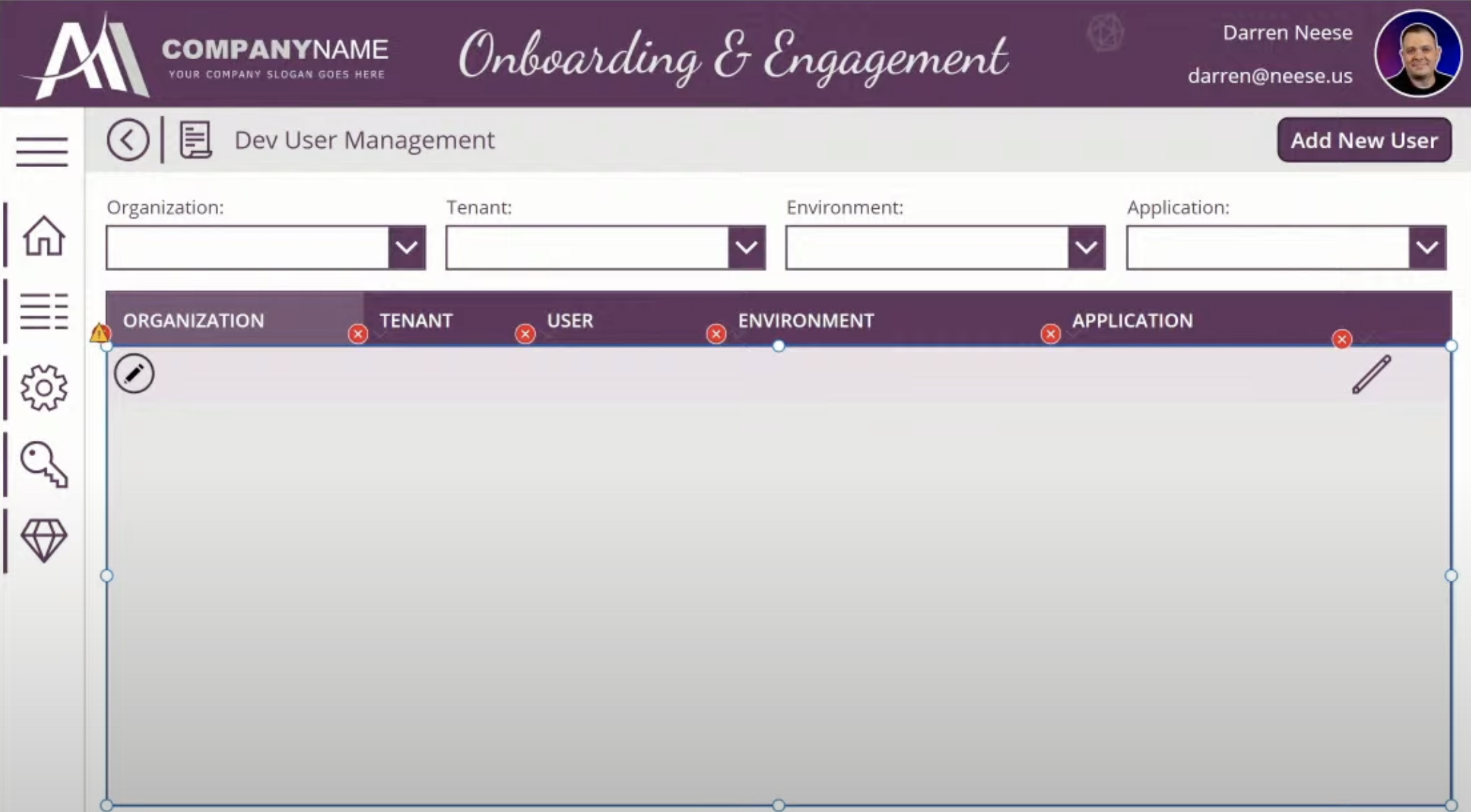
Task: Expand the Organization dropdown
Action: (x=407, y=247)
